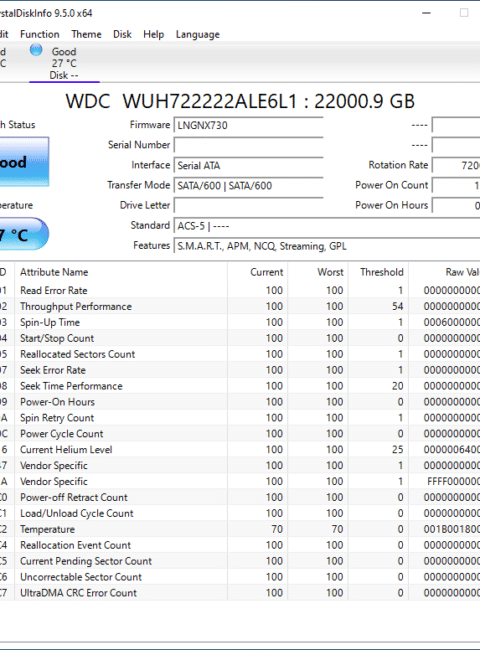Select the Reallocated Sectors Count row

(240, 354)
